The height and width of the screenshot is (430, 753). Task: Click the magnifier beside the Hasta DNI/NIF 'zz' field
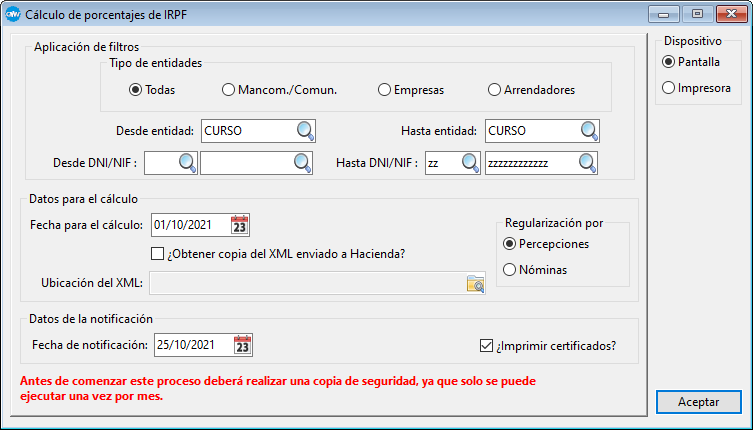coord(469,163)
